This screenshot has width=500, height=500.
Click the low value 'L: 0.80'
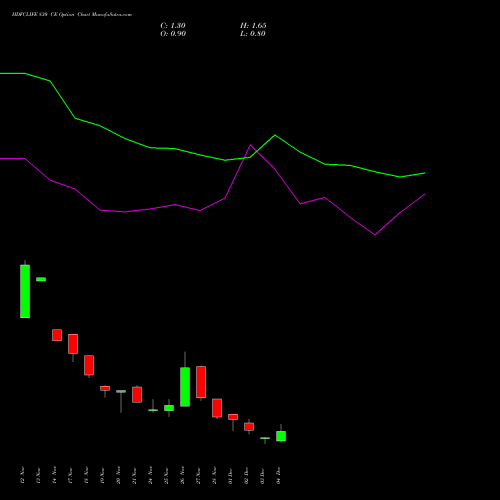coord(253,34)
